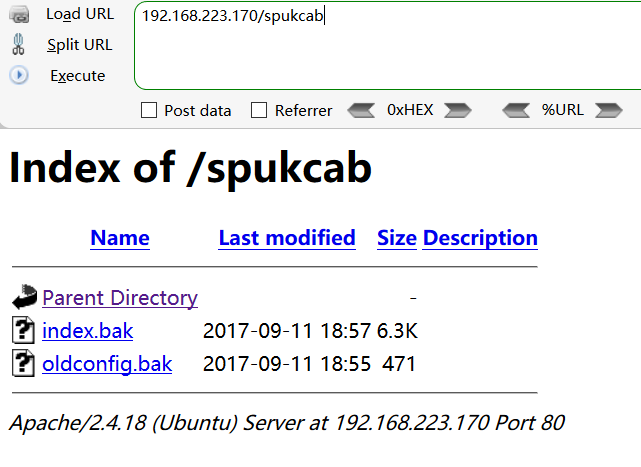Sort listing by Last modified
Screen dimensions: 641x467
pos(287,238)
